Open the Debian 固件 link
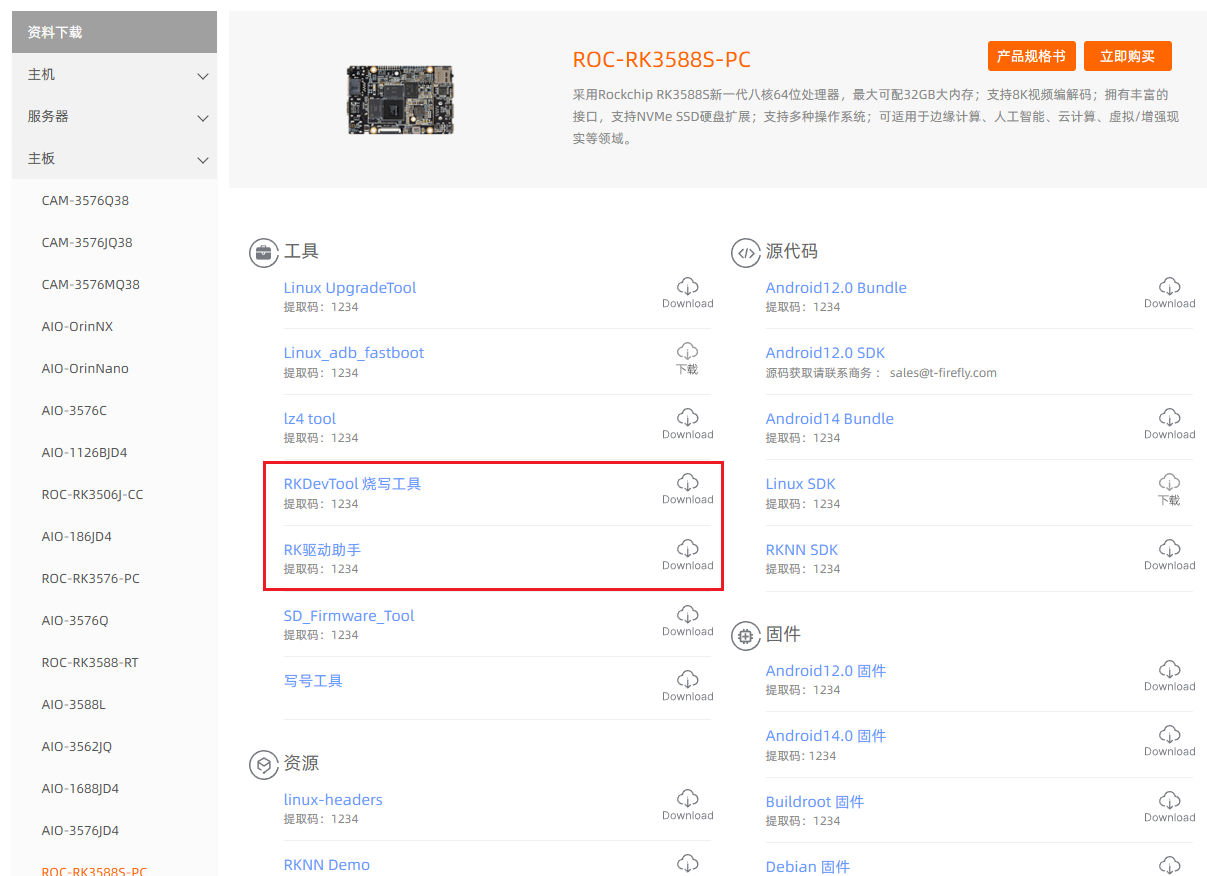The height and width of the screenshot is (876, 1207). 808,867
